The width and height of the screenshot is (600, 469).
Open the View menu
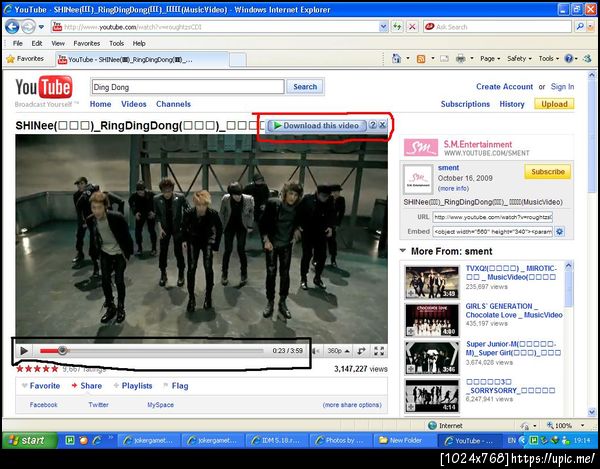coord(58,43)
